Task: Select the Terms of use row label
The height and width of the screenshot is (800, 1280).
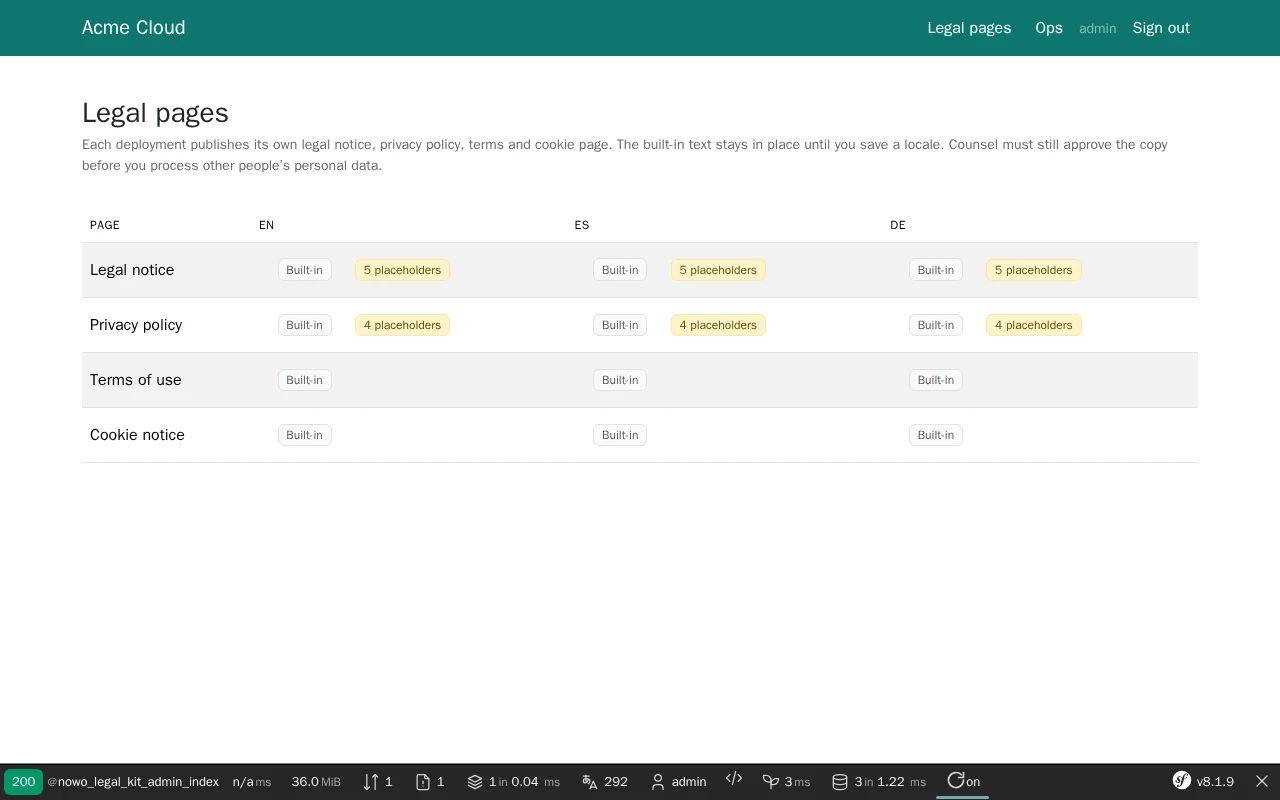Action: coord(136,380)
